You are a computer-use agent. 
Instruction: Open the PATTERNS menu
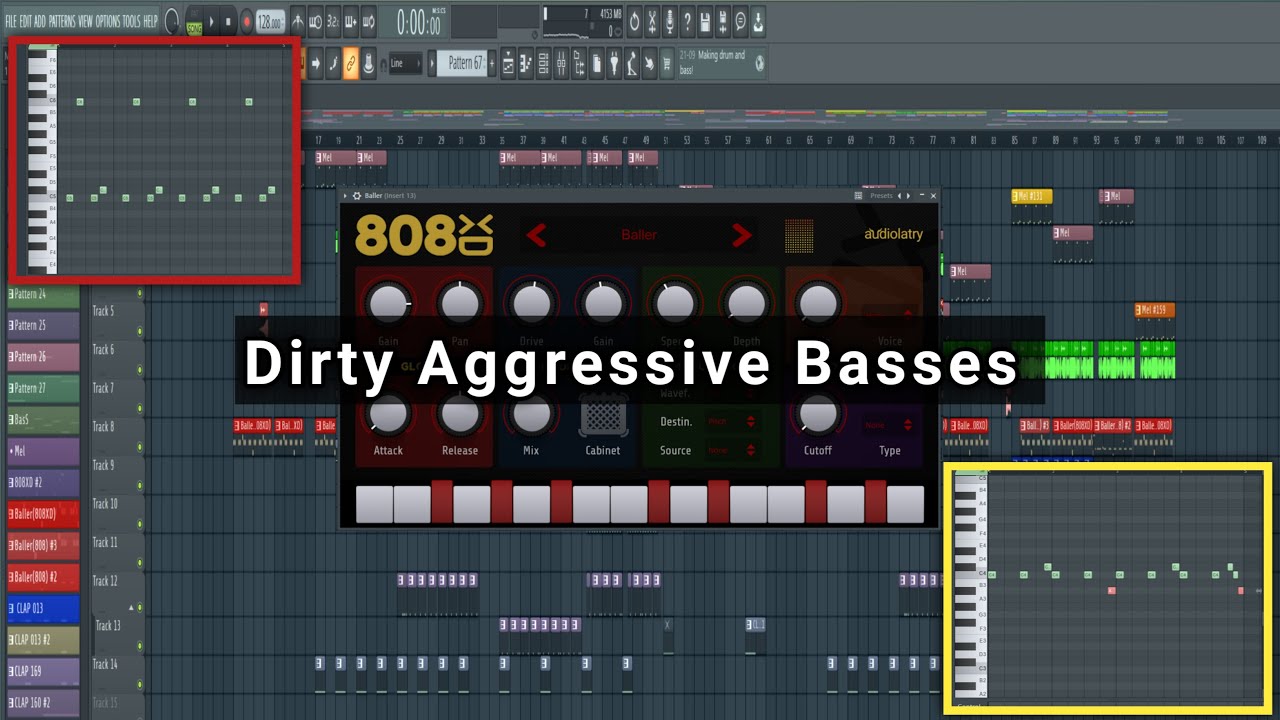[61, 21]
